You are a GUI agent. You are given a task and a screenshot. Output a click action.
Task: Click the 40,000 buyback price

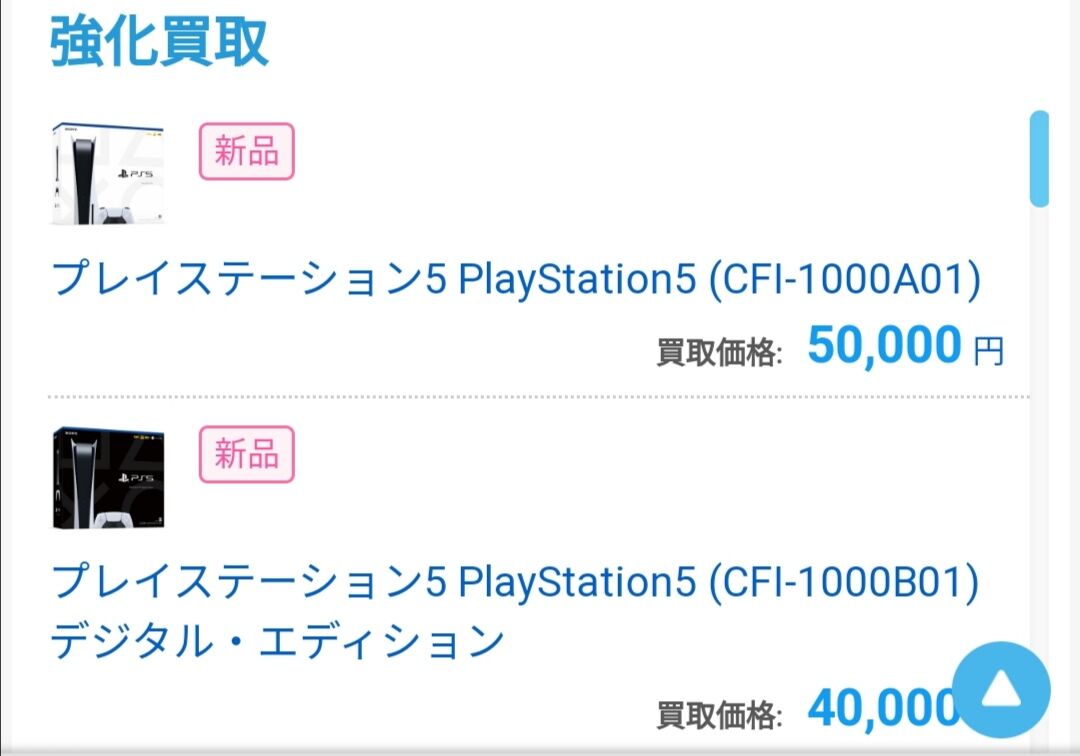[878, 708]
